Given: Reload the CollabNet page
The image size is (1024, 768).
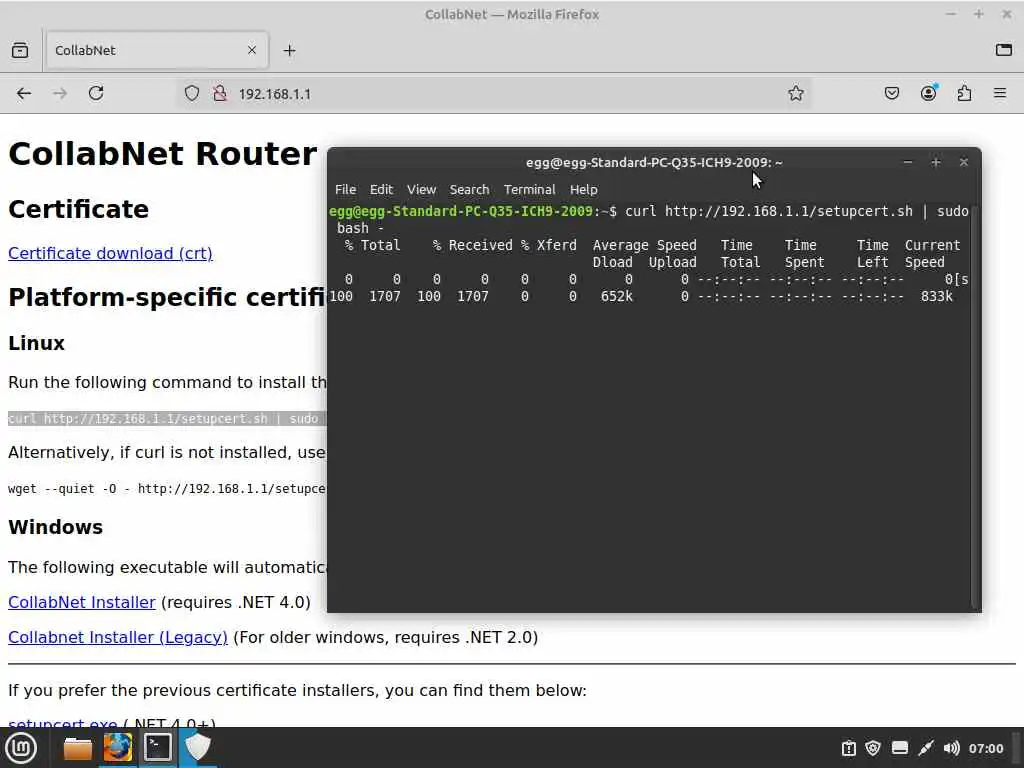Looking at the screenshot, I should [96, 93].
